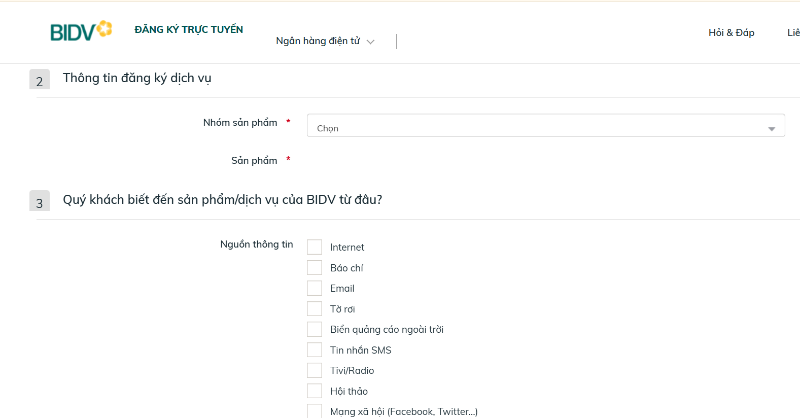
Task: Check the Mạng xã hội checkbox
Action: (x=314, y=411)
